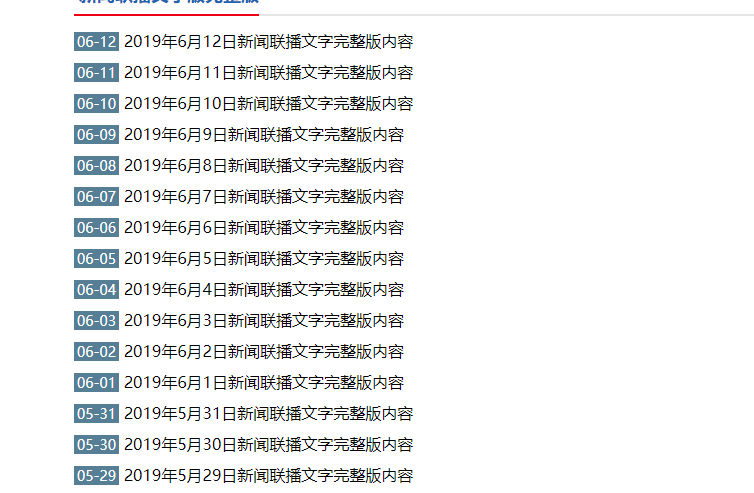Open the 2019年5月29日新闻联播文字完整版内容
This screenshot has height=493, width=754.
268,476
